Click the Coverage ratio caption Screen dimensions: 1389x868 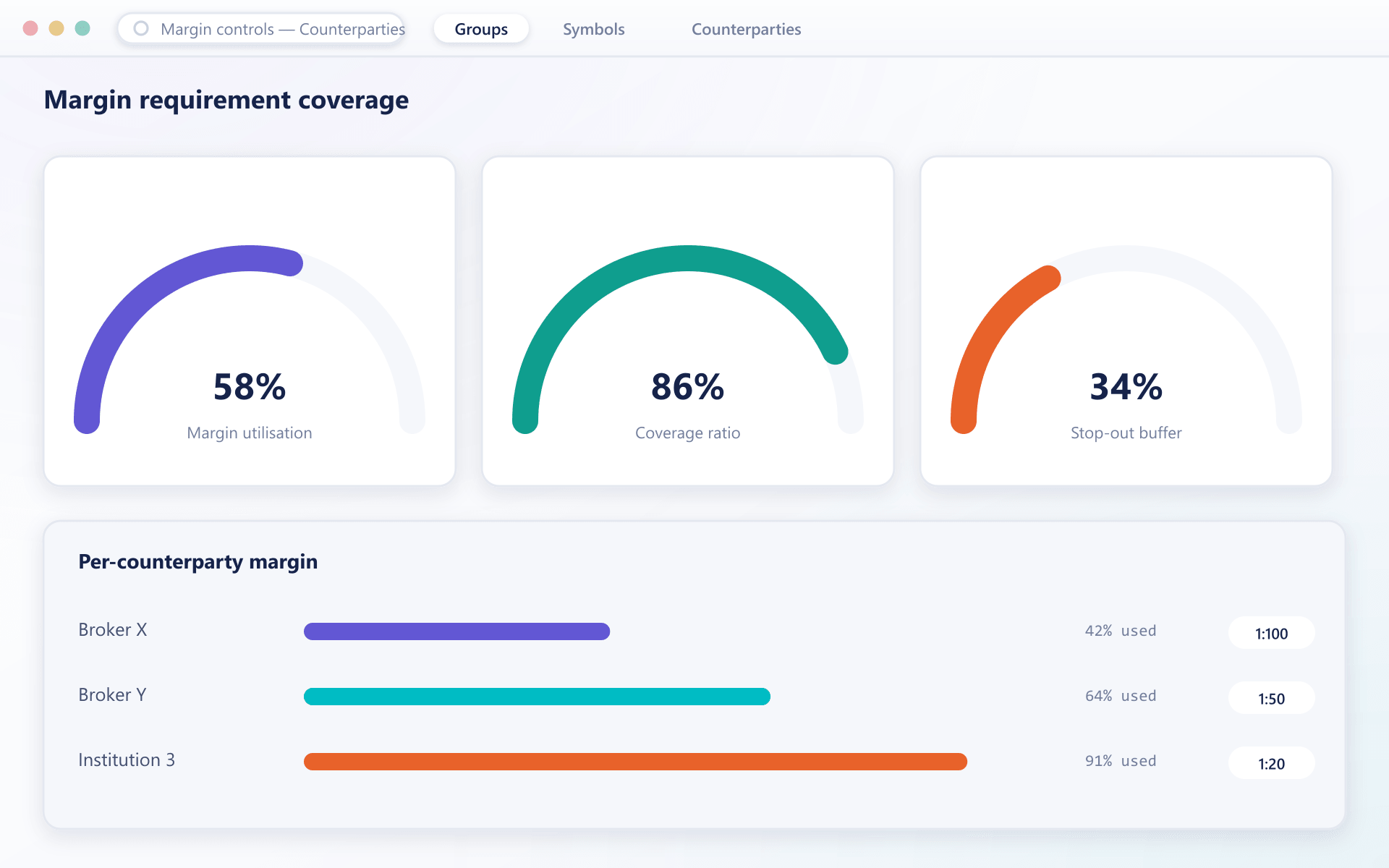[688, 433]
